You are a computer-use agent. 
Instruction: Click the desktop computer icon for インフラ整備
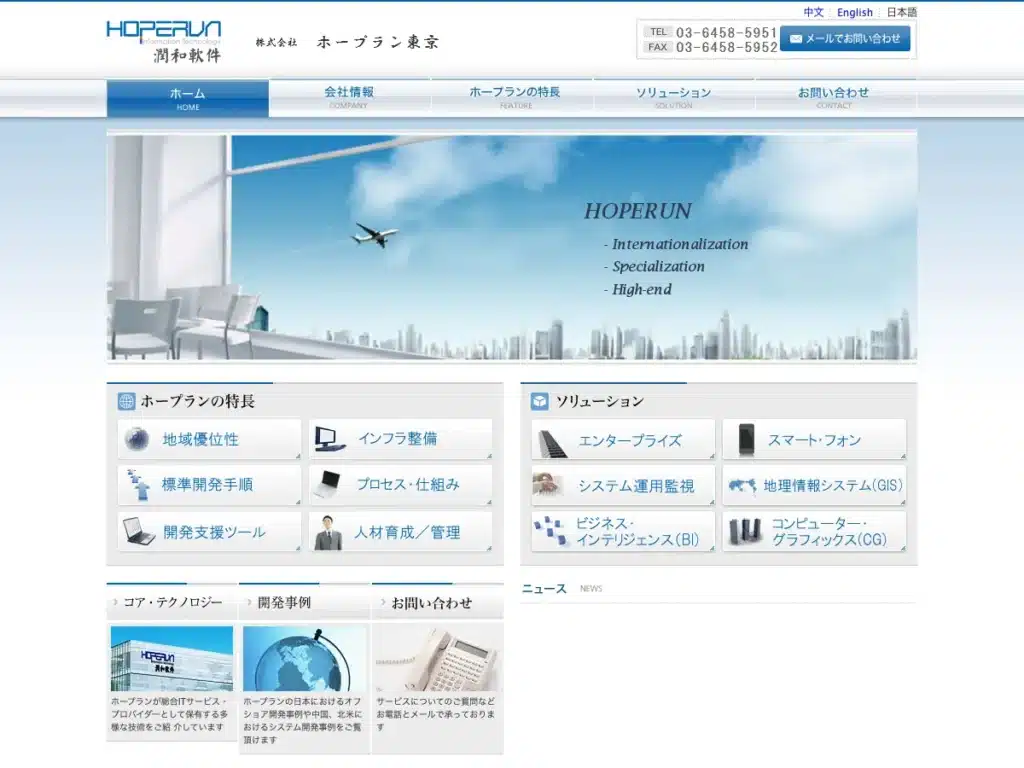329,439
